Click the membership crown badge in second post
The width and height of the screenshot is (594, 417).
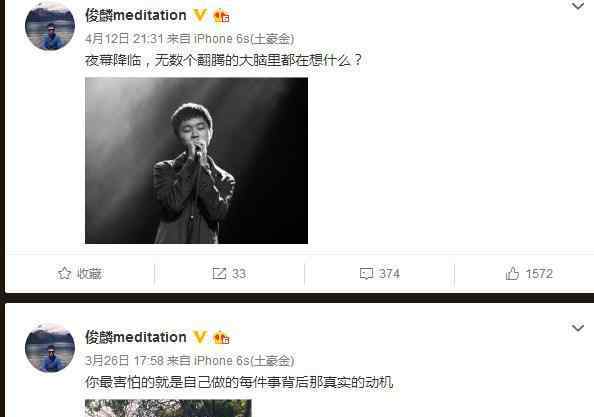click(222, 338)
